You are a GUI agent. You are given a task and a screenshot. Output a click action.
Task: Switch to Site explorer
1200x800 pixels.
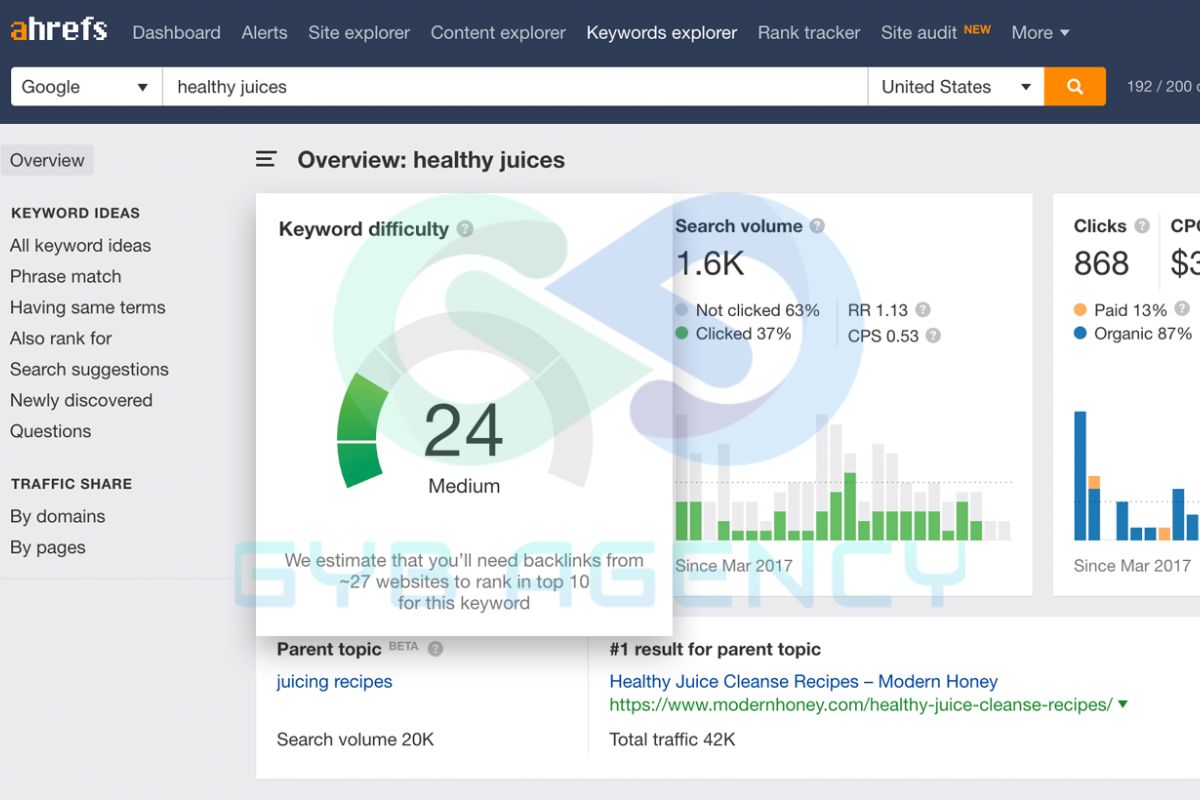point(359,32)
